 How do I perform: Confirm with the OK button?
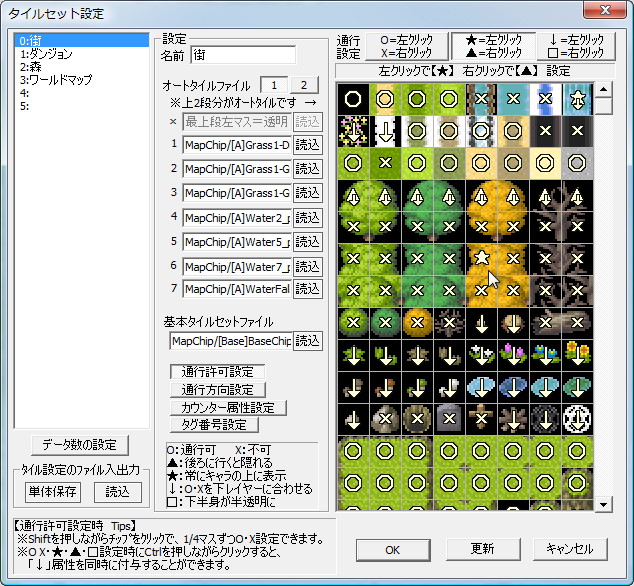tap(393, 550)
